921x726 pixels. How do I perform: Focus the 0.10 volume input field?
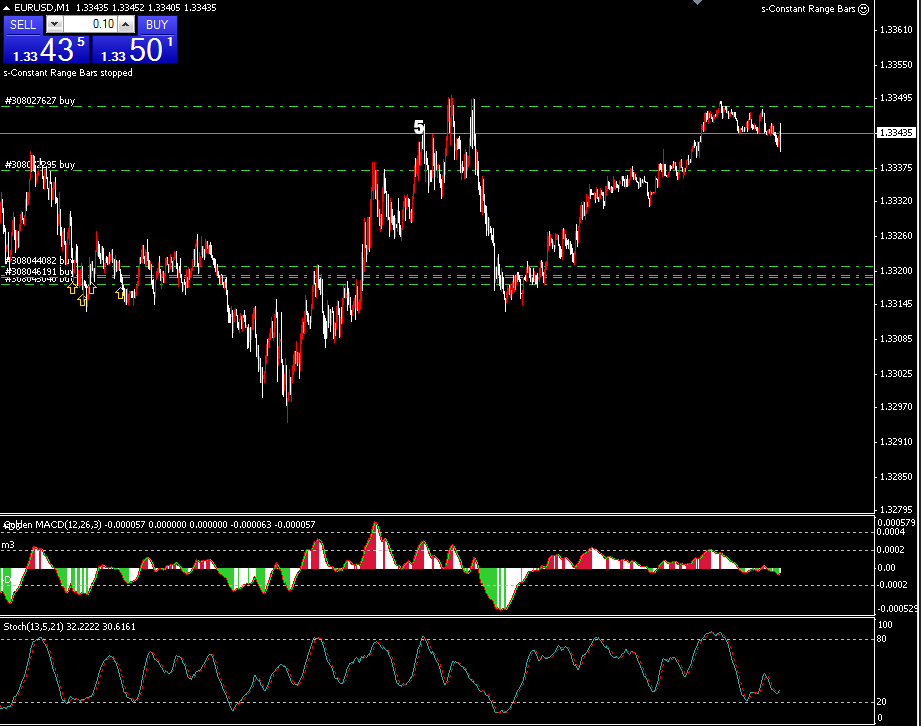tap(90, 24)
